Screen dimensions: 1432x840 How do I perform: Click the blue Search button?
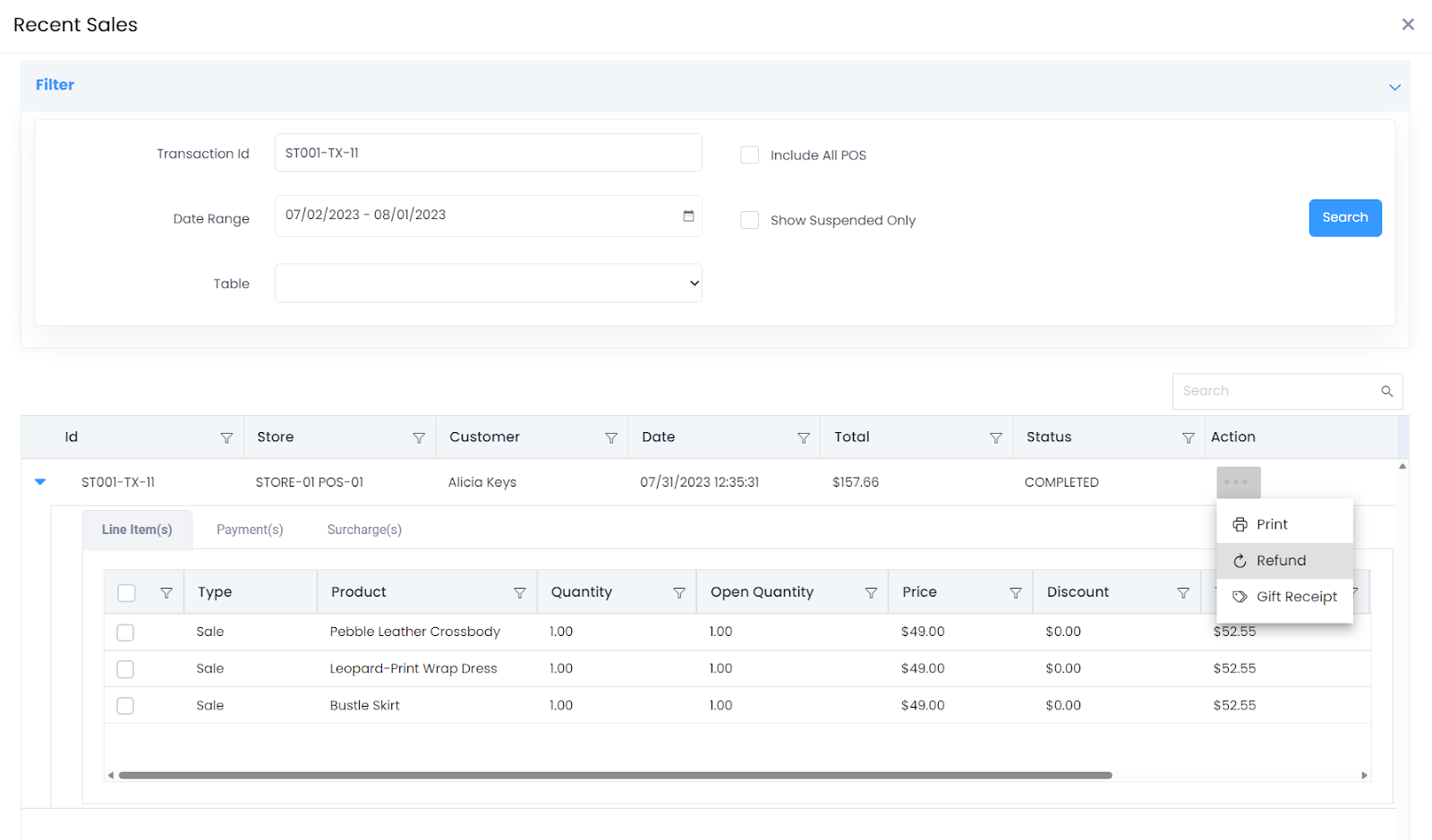click(1344, 217)
